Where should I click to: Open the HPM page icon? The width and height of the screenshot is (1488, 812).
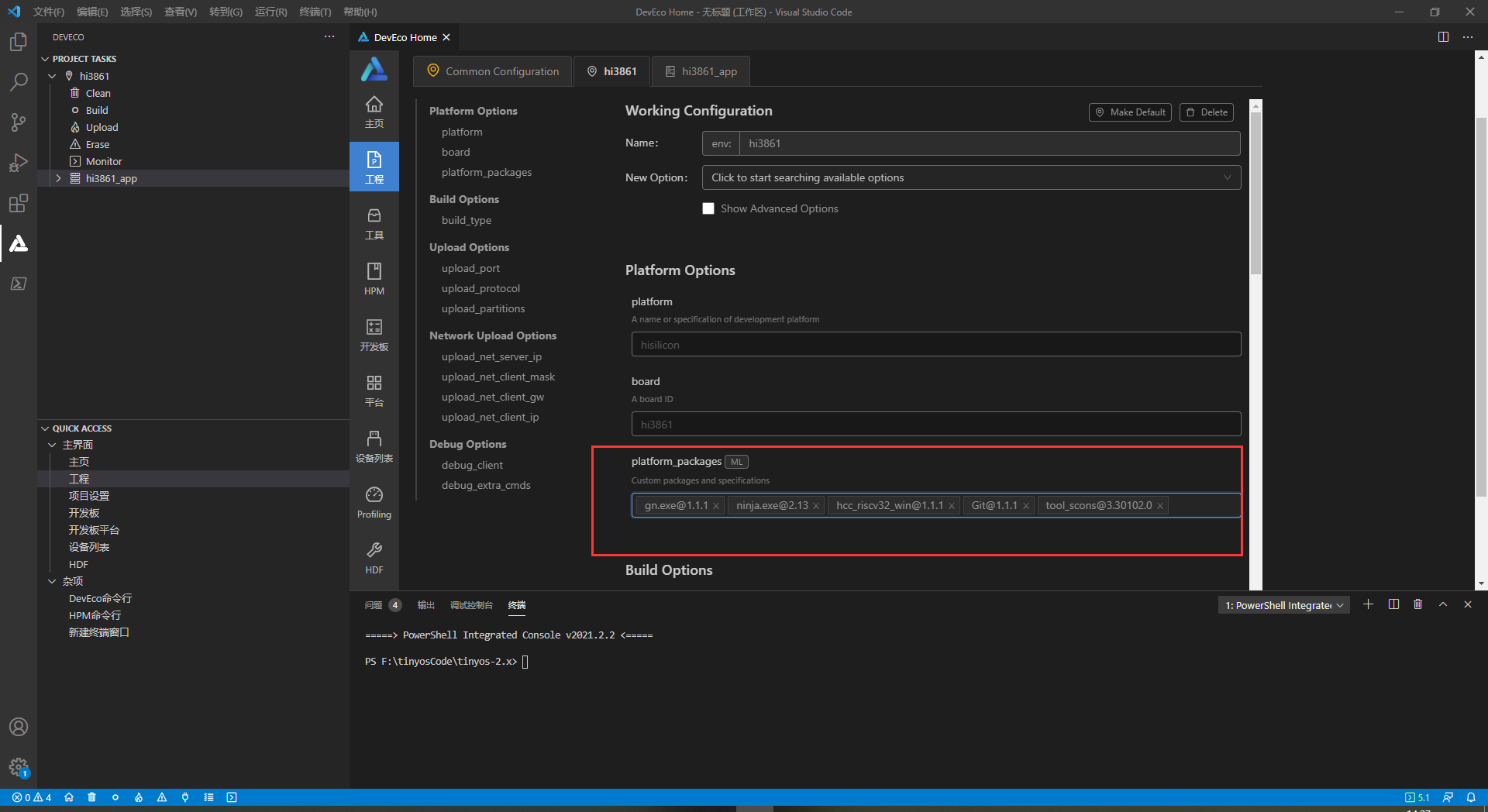pos(374,279)
